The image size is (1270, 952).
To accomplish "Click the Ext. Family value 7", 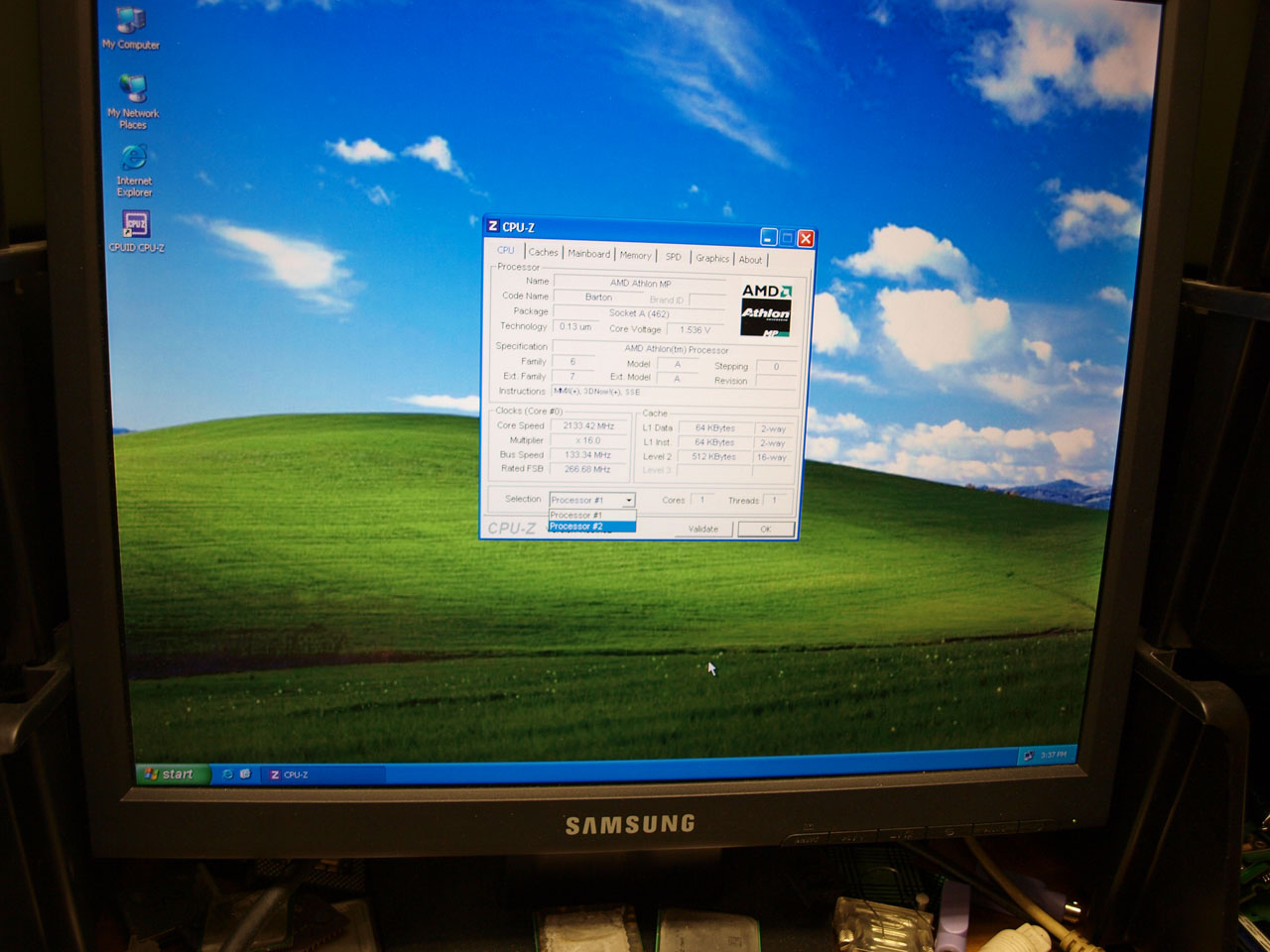I will tap(572, 376).
